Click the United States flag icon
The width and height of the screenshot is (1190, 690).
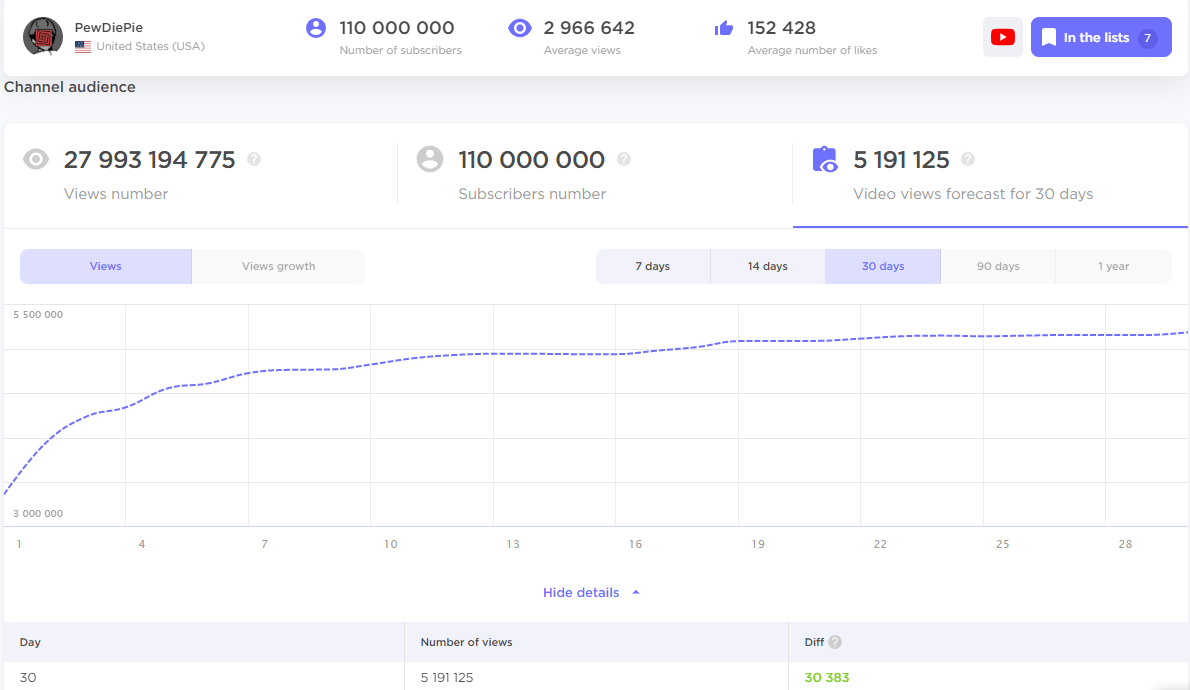(83, 46)
